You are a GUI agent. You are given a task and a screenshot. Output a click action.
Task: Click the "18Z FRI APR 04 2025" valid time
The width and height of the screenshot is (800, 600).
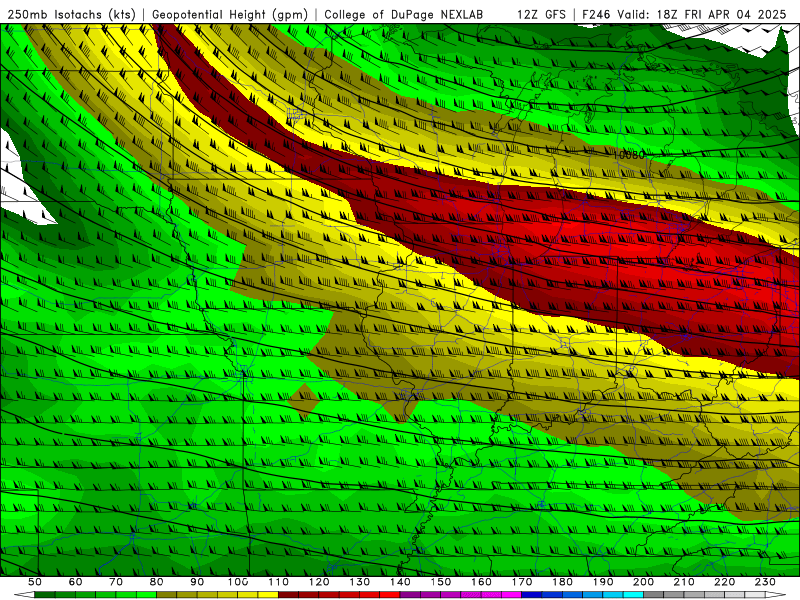(x=722, y=14)
